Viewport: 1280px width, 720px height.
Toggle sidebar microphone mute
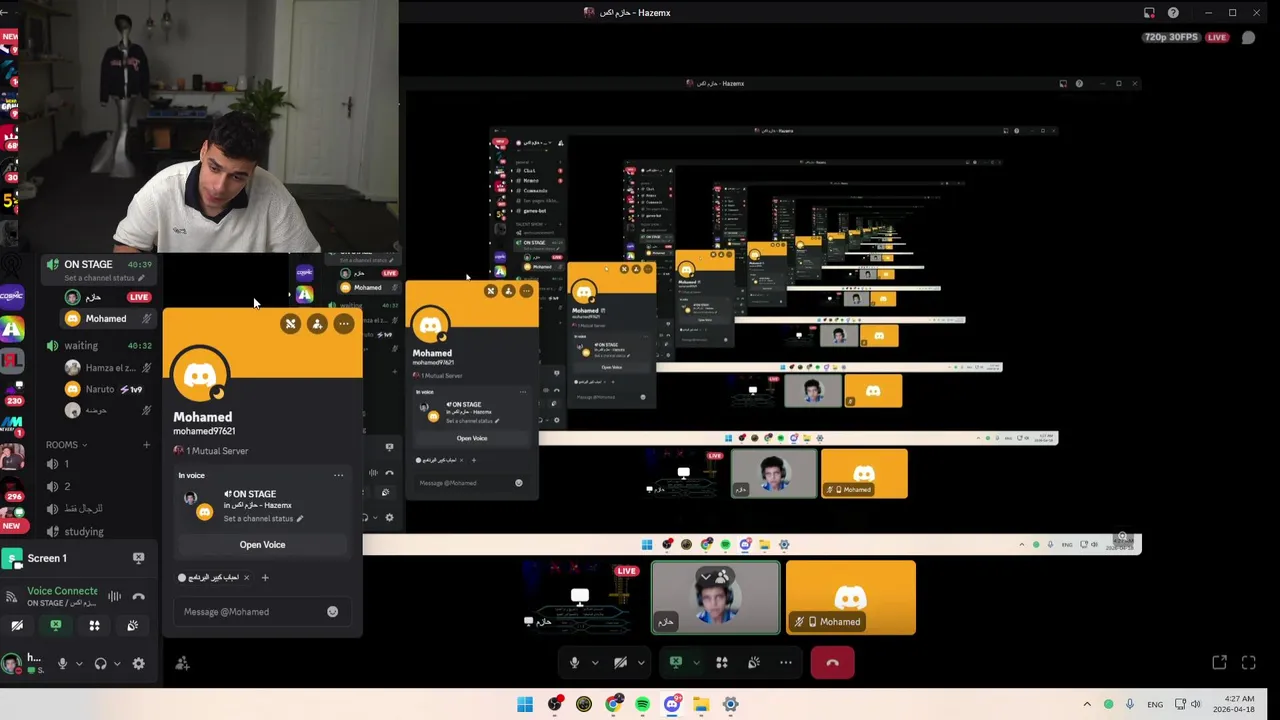pos(62,663)
